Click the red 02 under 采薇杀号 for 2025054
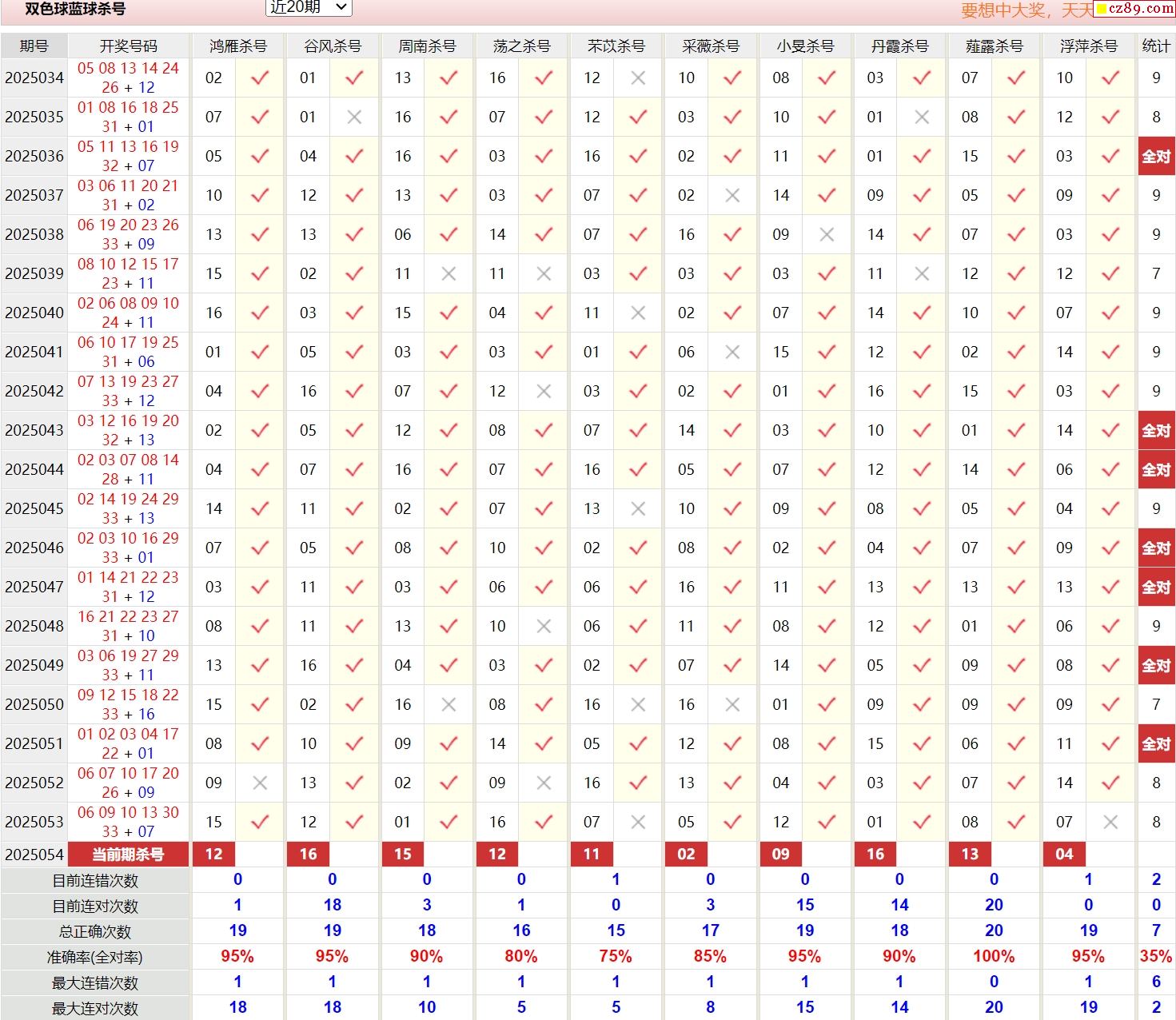1176x1020 pixels. pos(686,855)
